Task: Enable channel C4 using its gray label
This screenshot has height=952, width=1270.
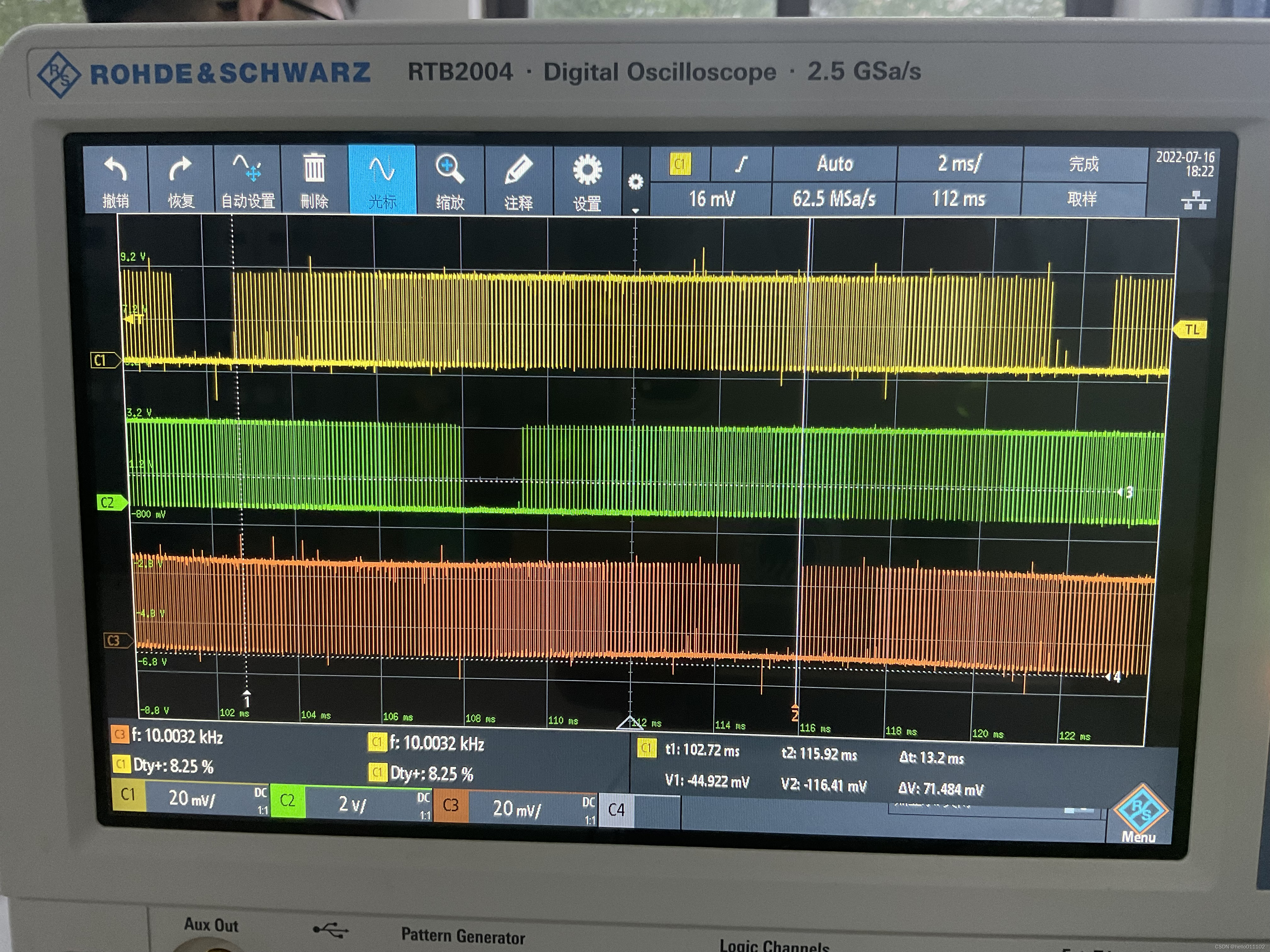Action: (x=616, y=810)
